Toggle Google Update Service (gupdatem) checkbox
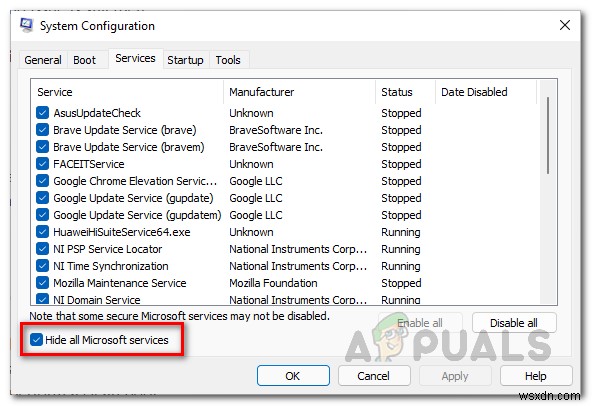 (42, 215)
